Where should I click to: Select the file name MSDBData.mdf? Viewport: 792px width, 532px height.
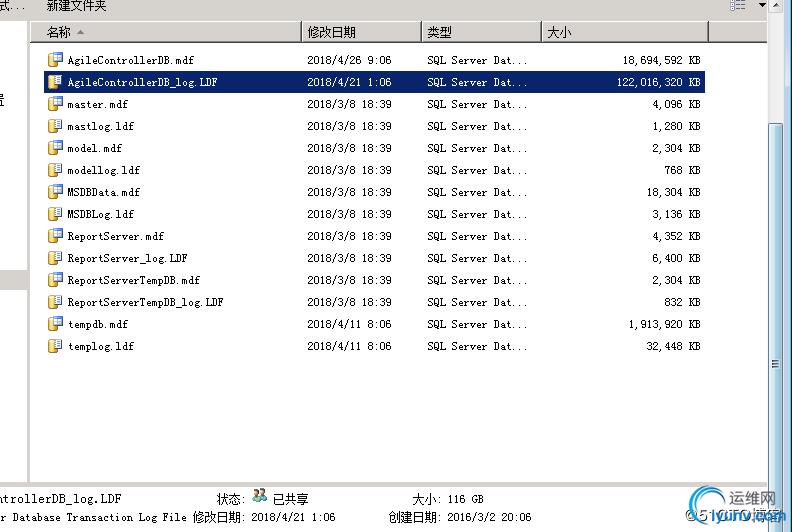tap(104, 192)
